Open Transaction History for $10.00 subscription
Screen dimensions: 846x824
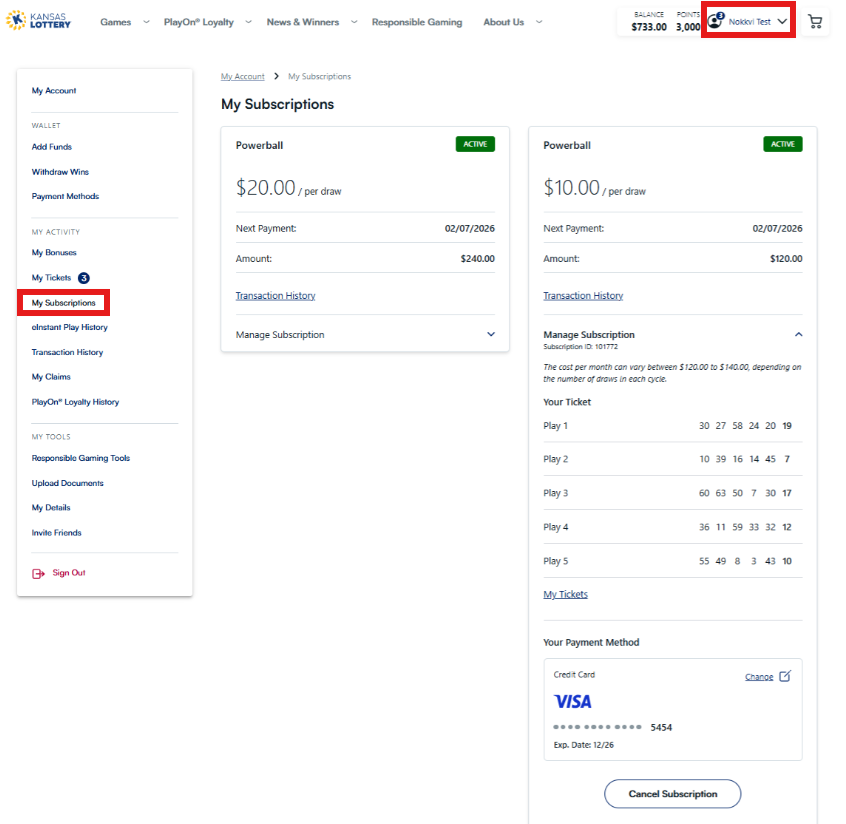click(x=583, y=296)
